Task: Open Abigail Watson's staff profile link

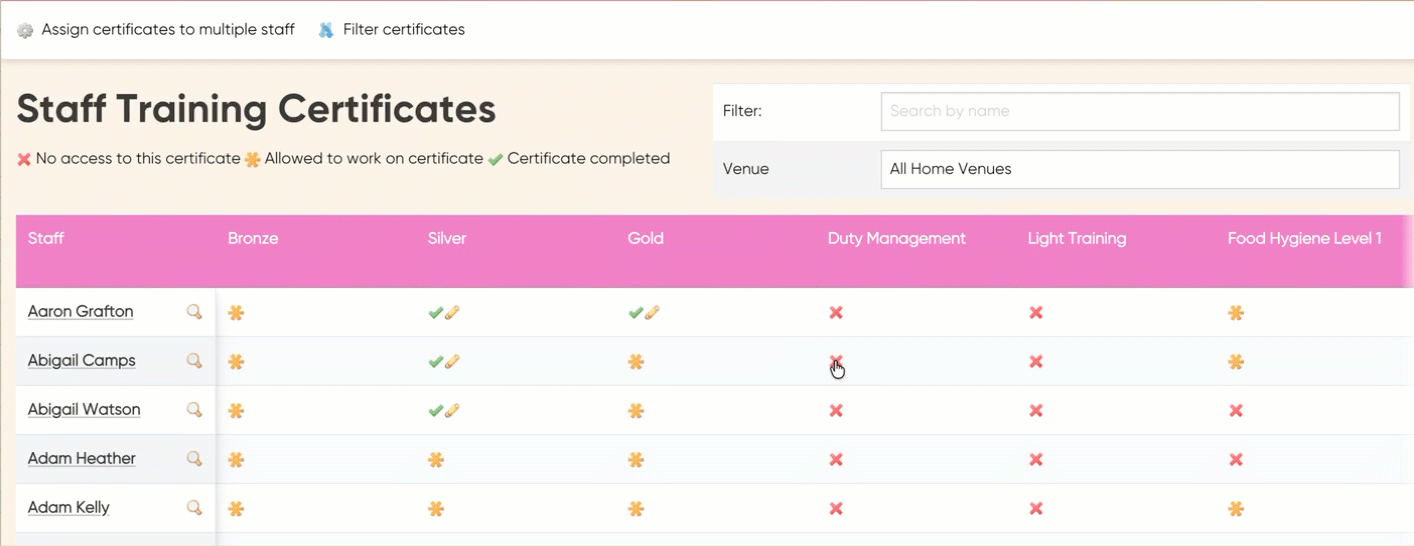Action: coord(84,410)
